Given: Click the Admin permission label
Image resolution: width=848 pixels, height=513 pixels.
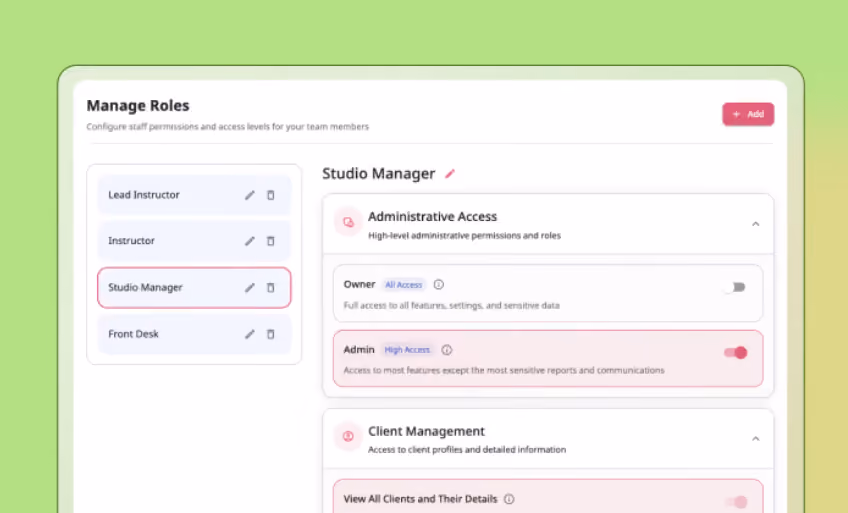Looking at the screenshot, I should (x=359, y=350).
